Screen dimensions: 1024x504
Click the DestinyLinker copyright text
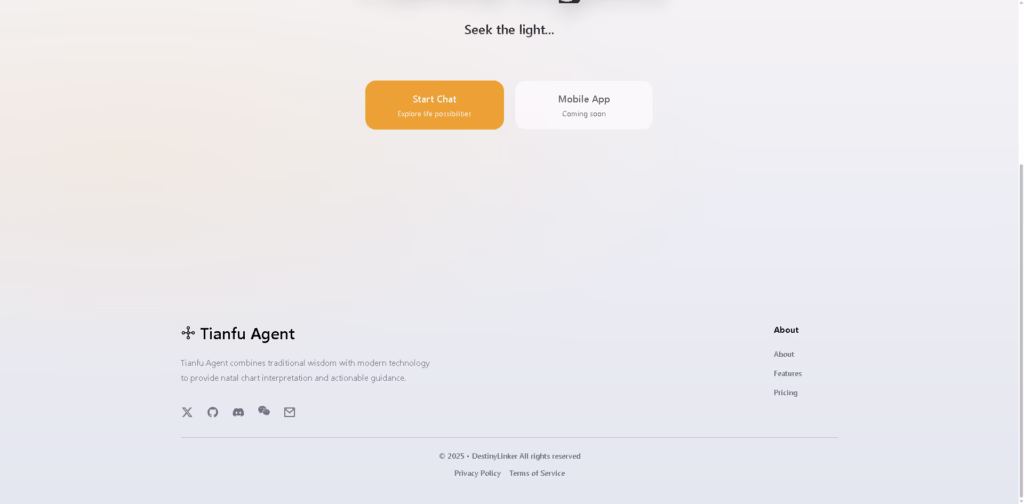point(509,456)
